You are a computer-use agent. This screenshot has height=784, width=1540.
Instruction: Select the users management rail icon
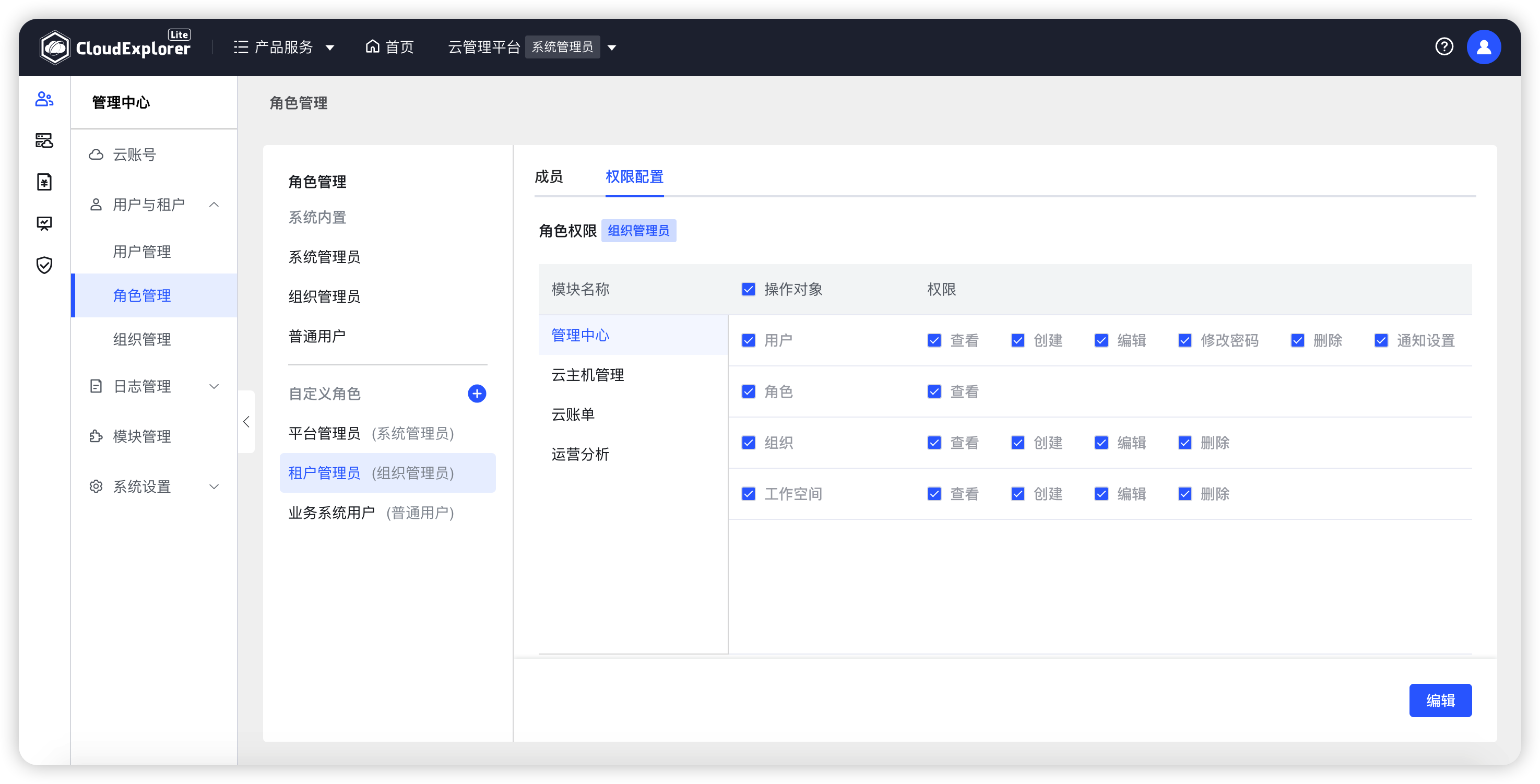pyautogui.click(x=44, y=99)
